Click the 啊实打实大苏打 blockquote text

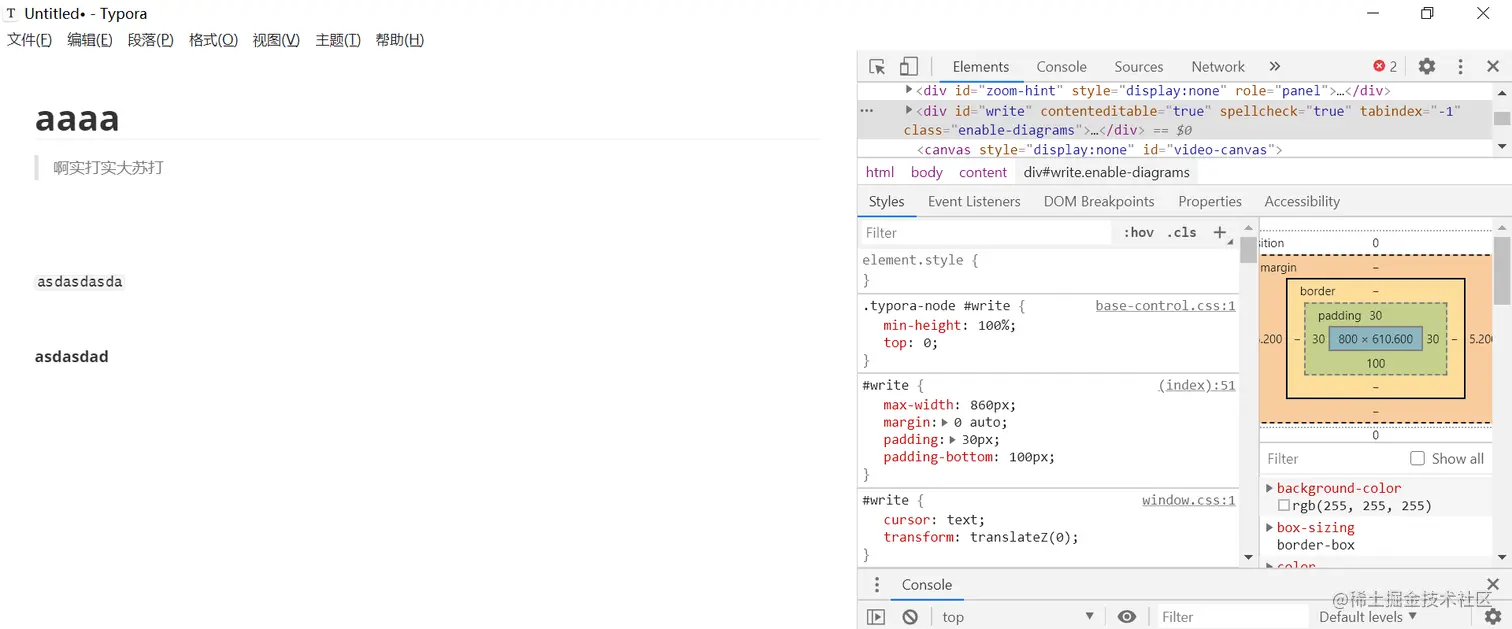pyautogui.click(x=108, y=167)
